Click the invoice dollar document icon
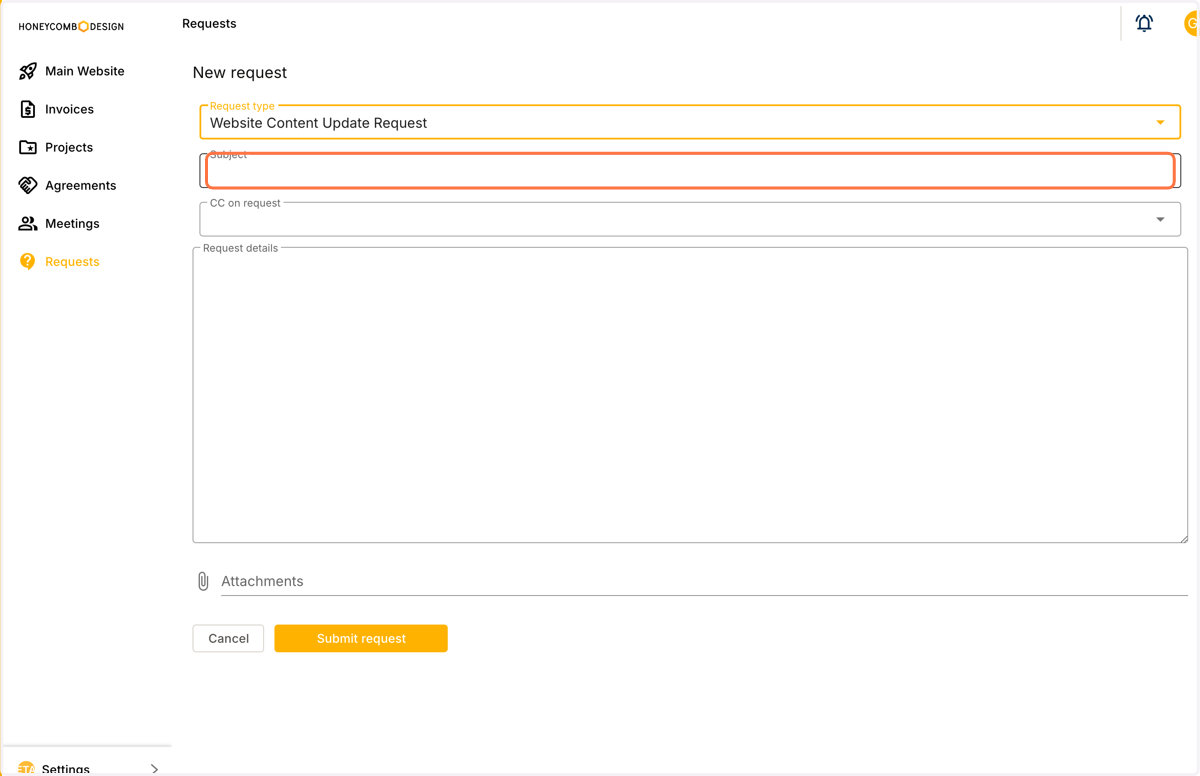The image size is (1200, 776). 28,109
